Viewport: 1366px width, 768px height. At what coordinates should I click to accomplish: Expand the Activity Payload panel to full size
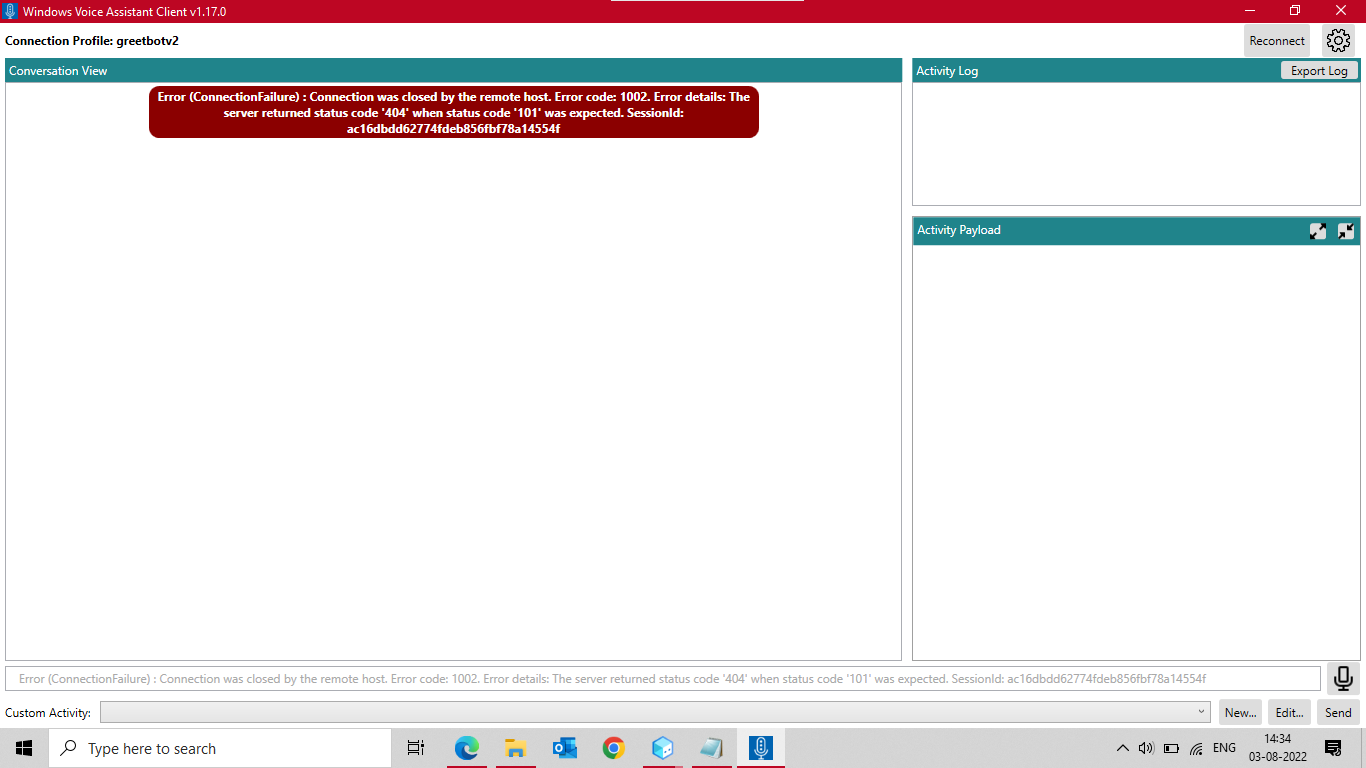[1318, 230]
